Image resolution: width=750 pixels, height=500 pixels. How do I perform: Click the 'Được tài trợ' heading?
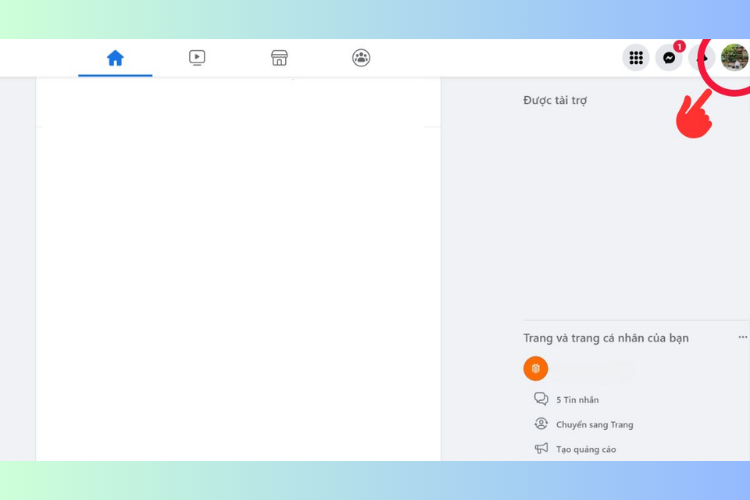click(555, 100)
